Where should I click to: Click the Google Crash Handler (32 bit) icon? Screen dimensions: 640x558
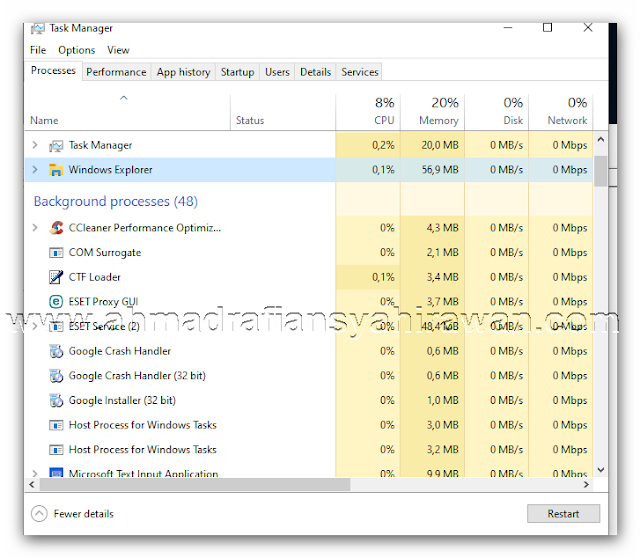pyautogui.click(x=56, y=376)
